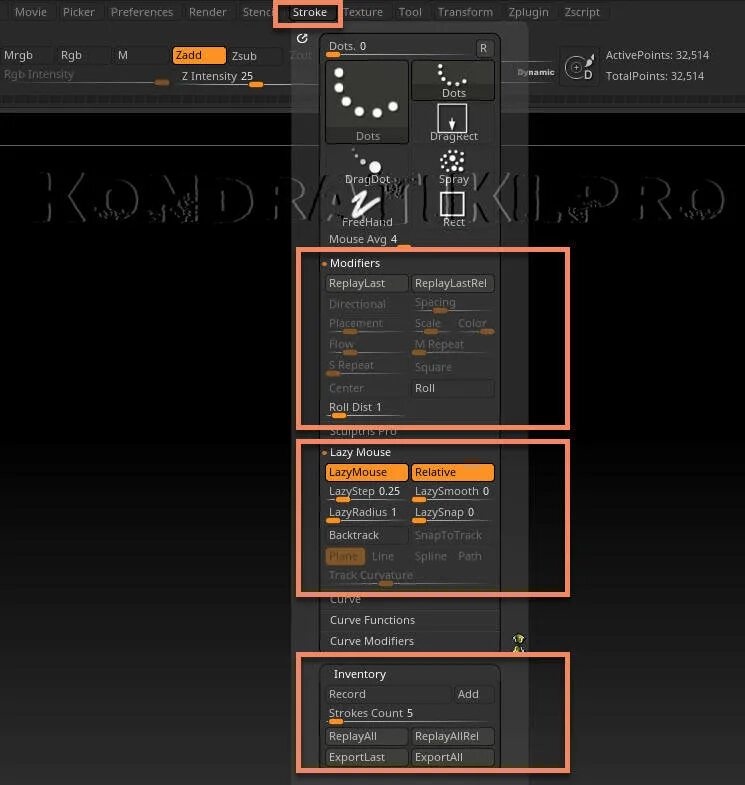Click the TotalPoints: 32,514 readout
Viewport: 745px width, 785px height.
tap(654, 76)
